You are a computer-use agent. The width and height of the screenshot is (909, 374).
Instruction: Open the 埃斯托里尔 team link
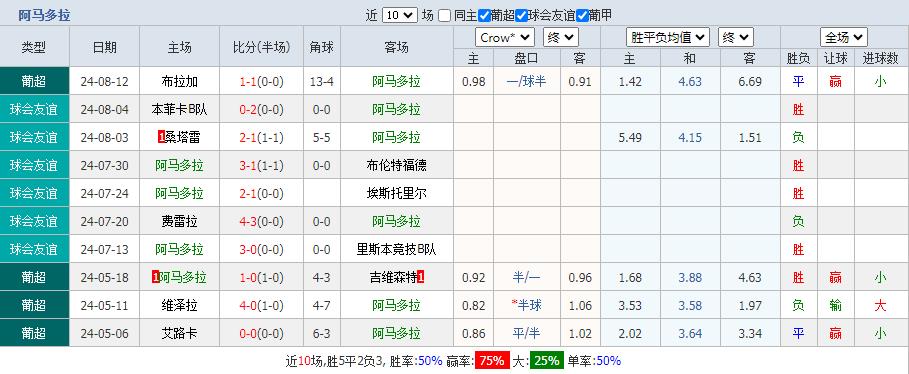pyautogui.click(x=397, y=193)
